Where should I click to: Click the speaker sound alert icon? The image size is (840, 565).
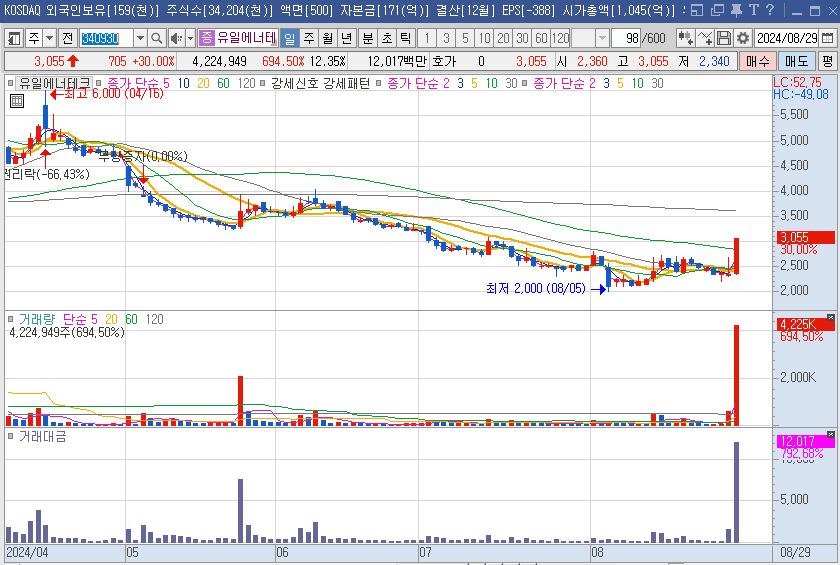point(176,38)
